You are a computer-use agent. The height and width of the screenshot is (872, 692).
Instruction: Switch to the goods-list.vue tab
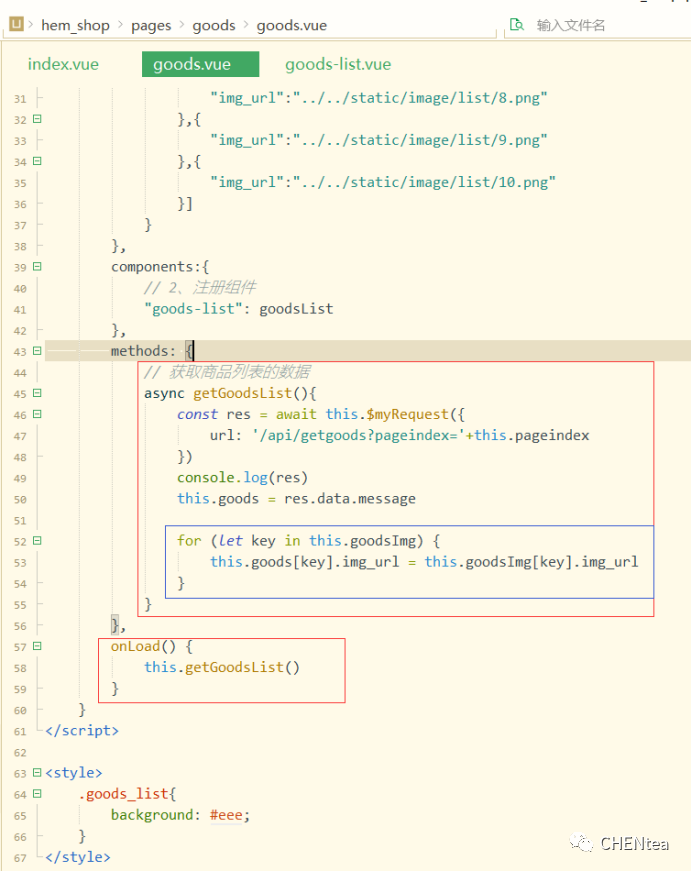pos(338,65)
